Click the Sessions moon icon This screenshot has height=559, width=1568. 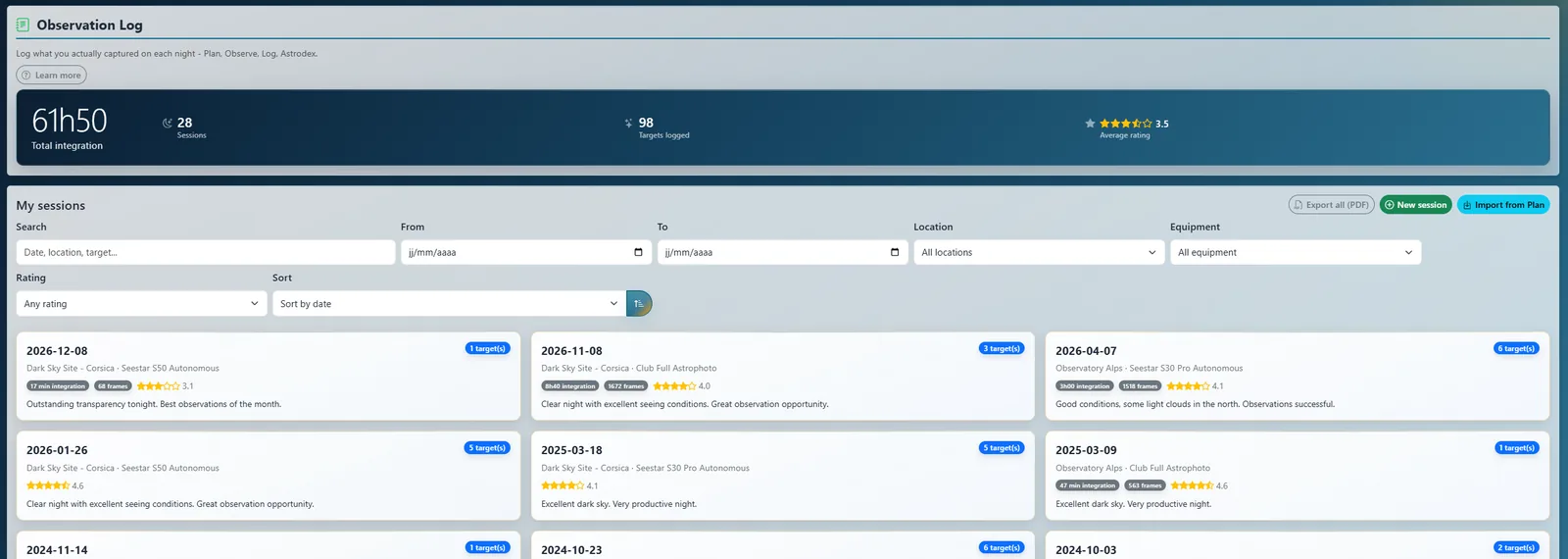[x=167, y=124]
